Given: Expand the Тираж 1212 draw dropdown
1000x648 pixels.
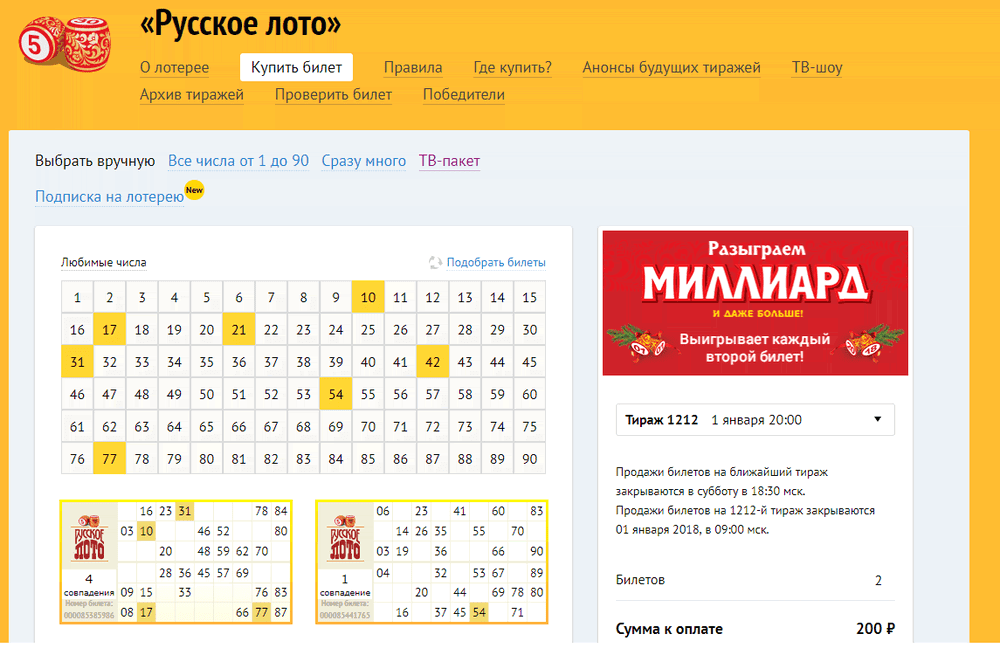Looking at the screenshot, I should (755, 420).
